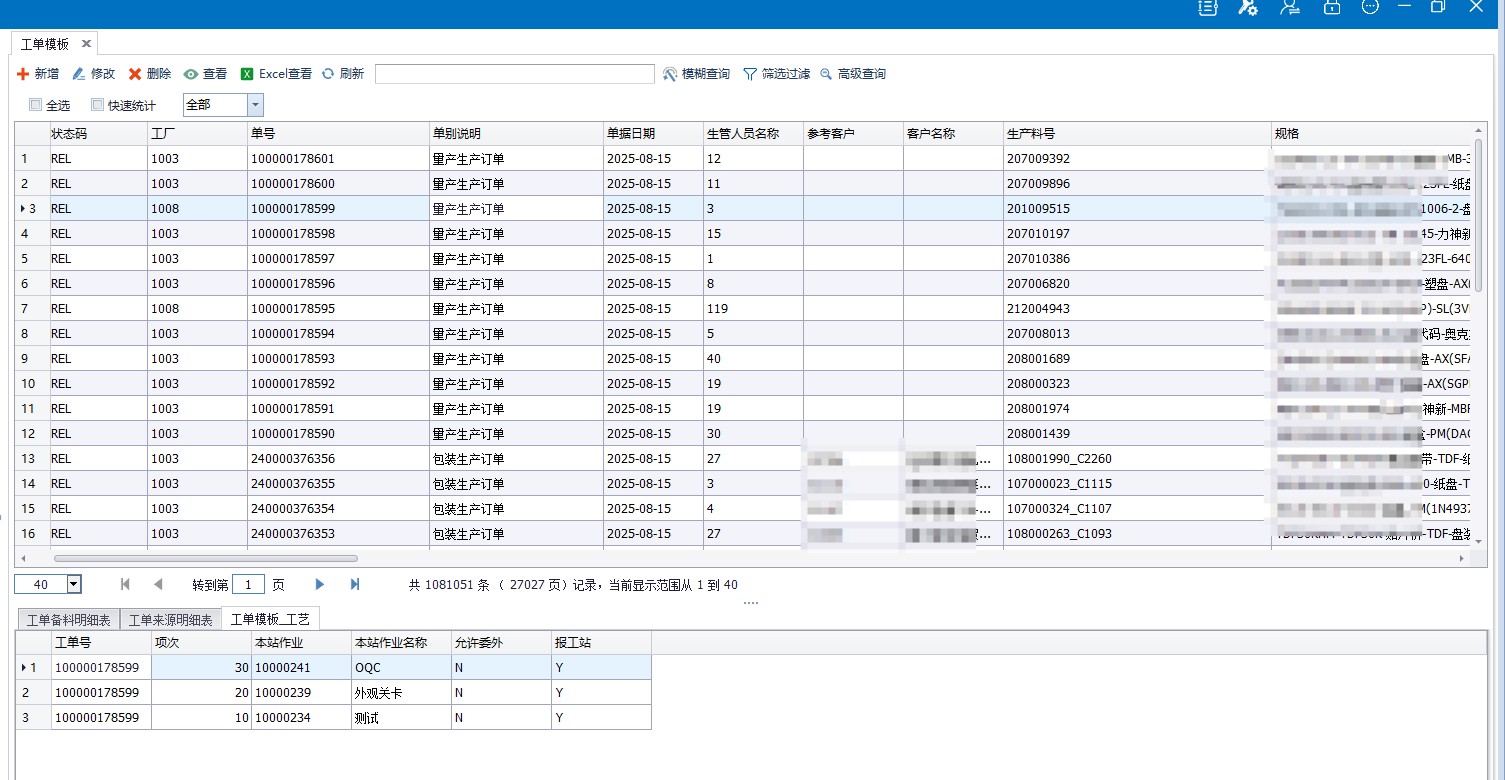Check the 快速统计 quick statistics option
Image resolution: width=1505 pixels, height=780 pixels.
97,104
